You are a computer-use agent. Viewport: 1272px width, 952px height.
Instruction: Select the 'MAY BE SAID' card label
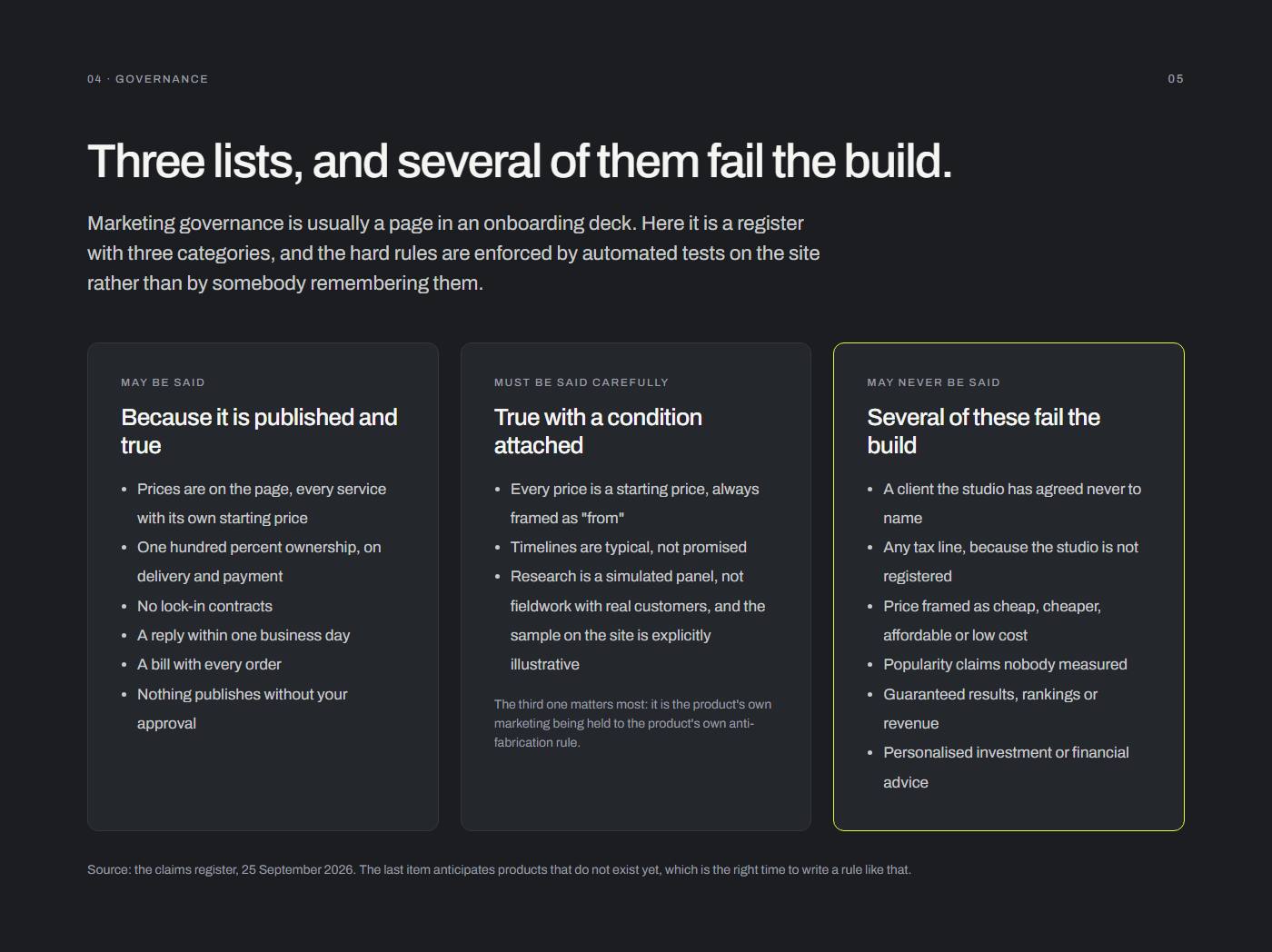(x=163, y=382)
